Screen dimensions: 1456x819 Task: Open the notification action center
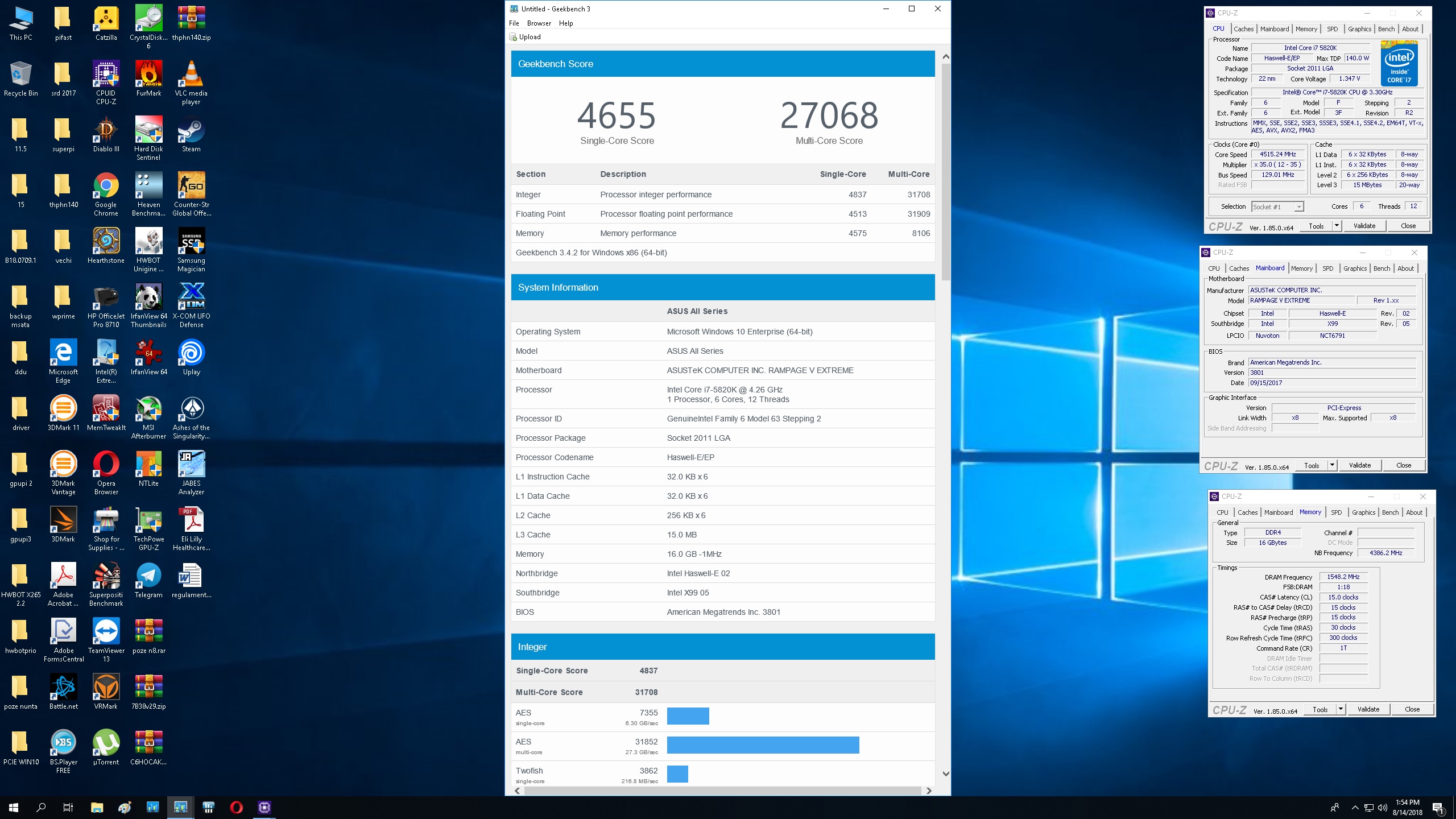click(x=1438, y=808)
